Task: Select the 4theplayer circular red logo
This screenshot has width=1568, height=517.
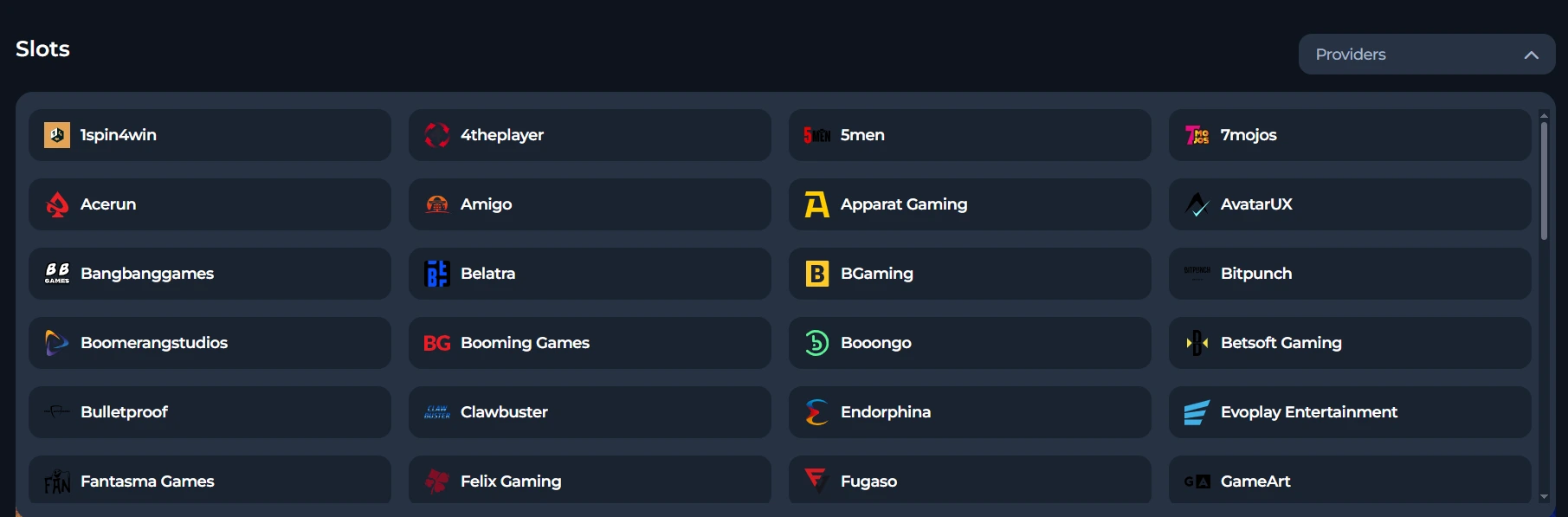Action: coord(436,135)
